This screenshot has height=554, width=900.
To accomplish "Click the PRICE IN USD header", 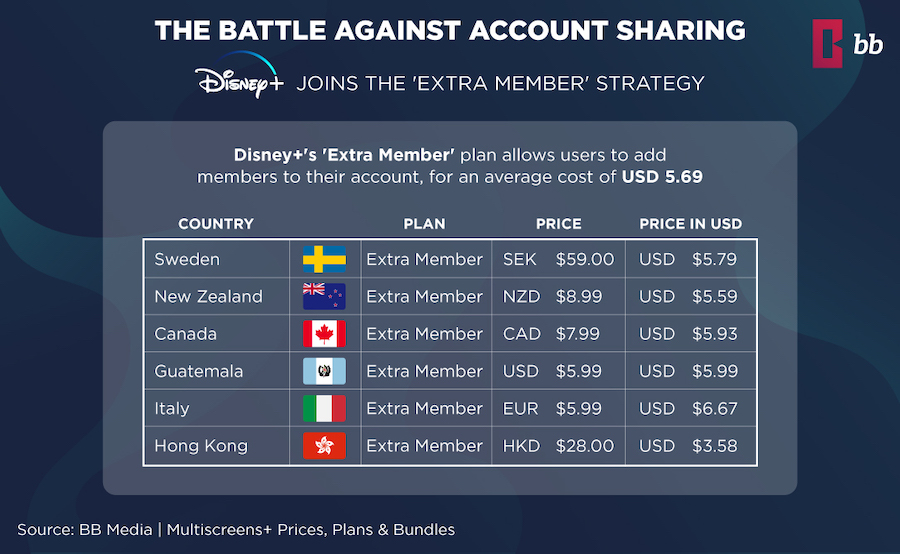I will [x=690, y=224].
